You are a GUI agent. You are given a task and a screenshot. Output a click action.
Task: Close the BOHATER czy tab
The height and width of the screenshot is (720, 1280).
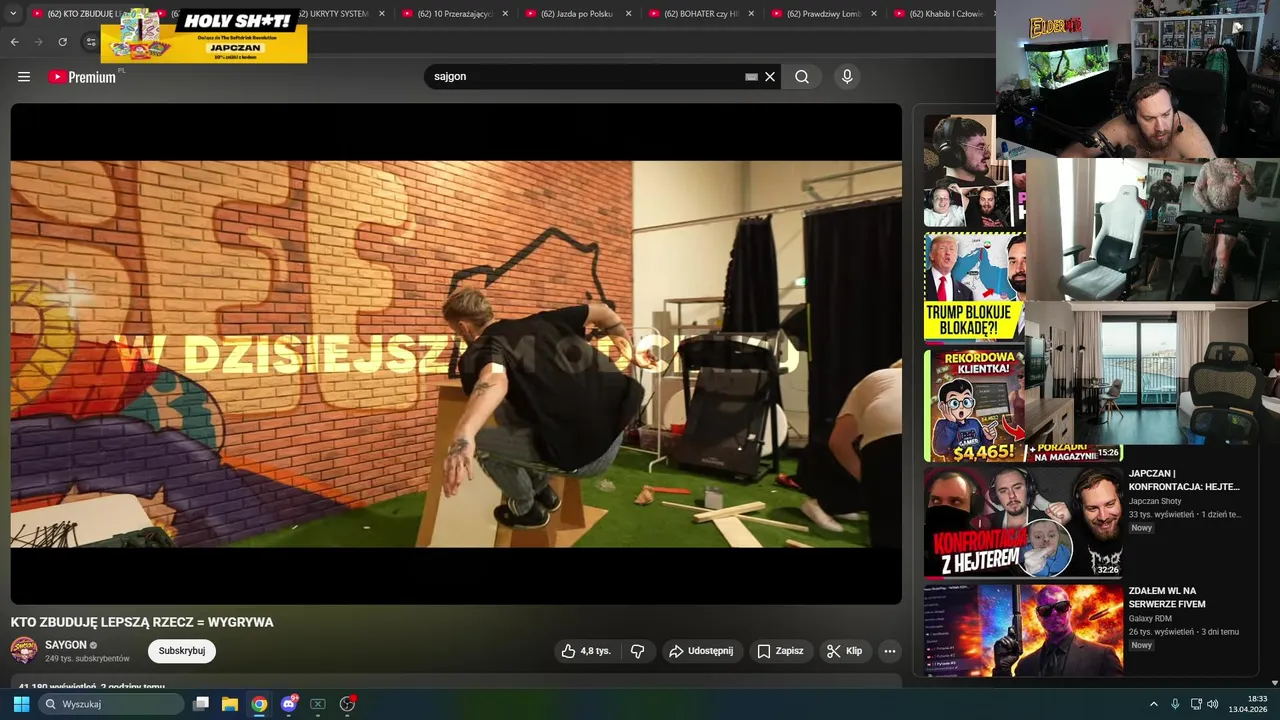751,14
